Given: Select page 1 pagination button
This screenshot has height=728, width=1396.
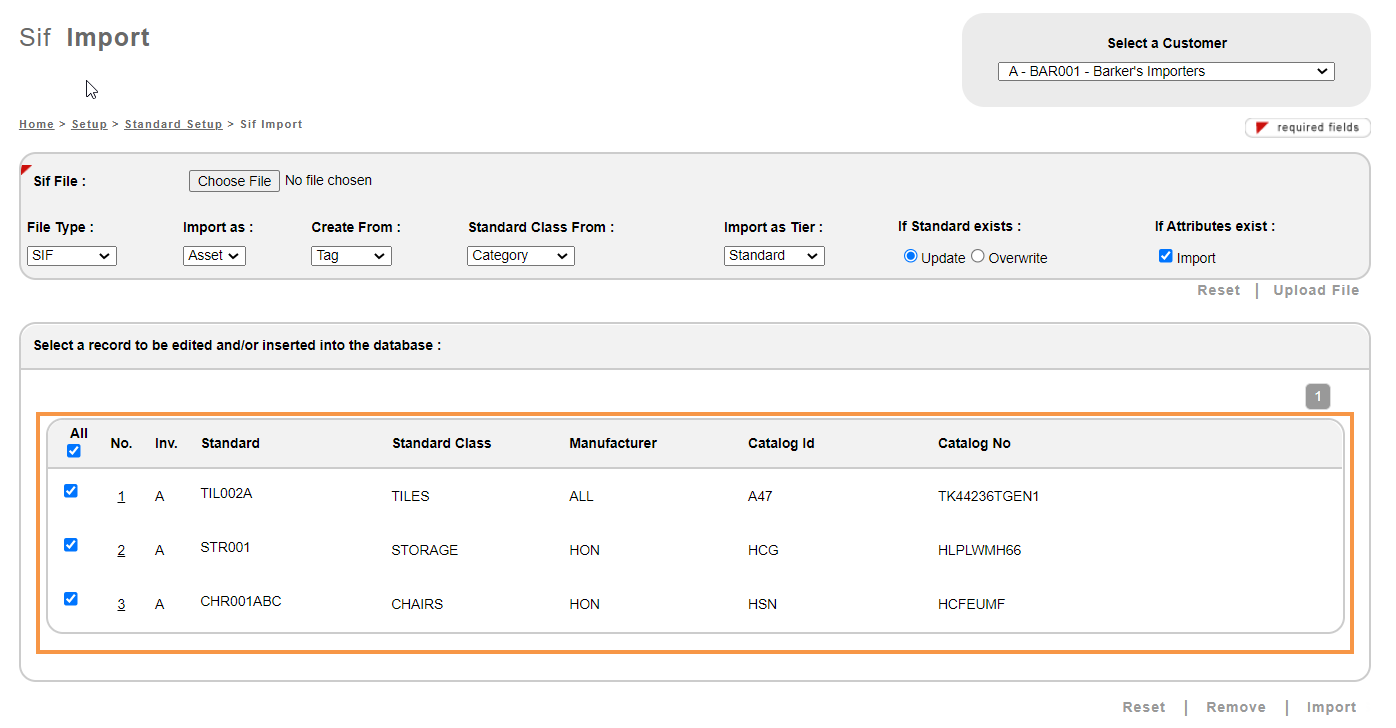Looking at the screenshot, I should 1317,397.
